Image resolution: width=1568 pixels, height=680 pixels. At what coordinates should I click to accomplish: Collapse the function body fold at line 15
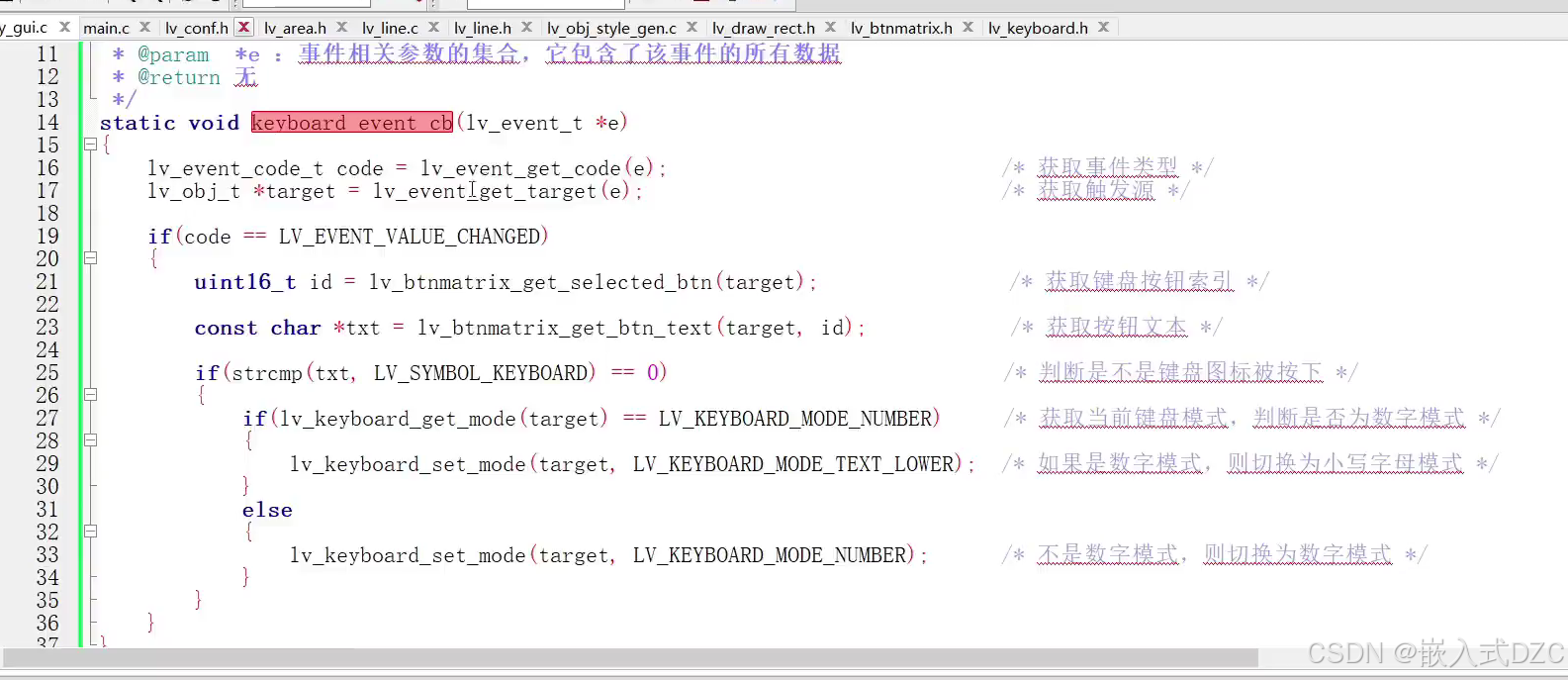click(90, 145)
